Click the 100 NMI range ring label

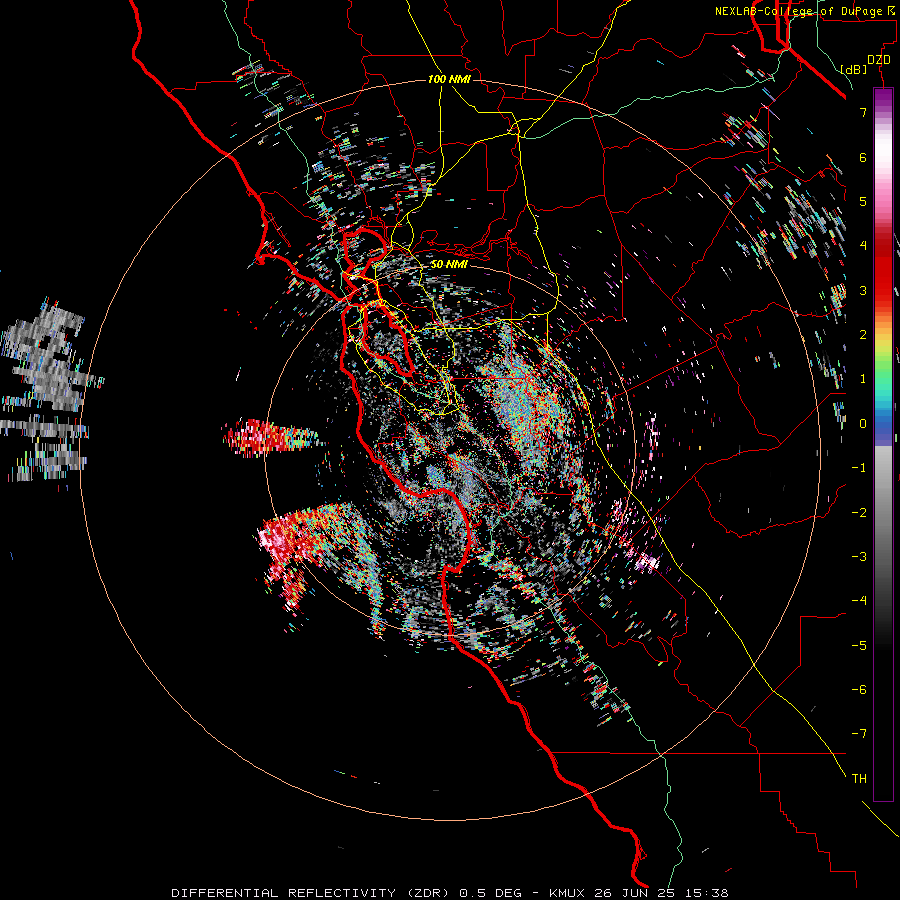[x=449, y=79]
